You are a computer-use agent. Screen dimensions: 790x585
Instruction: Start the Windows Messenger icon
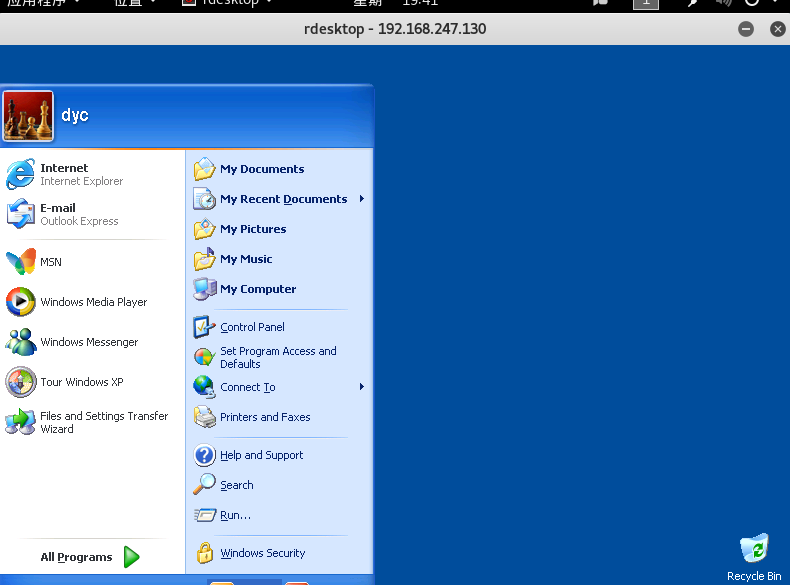tap(21, 342)
